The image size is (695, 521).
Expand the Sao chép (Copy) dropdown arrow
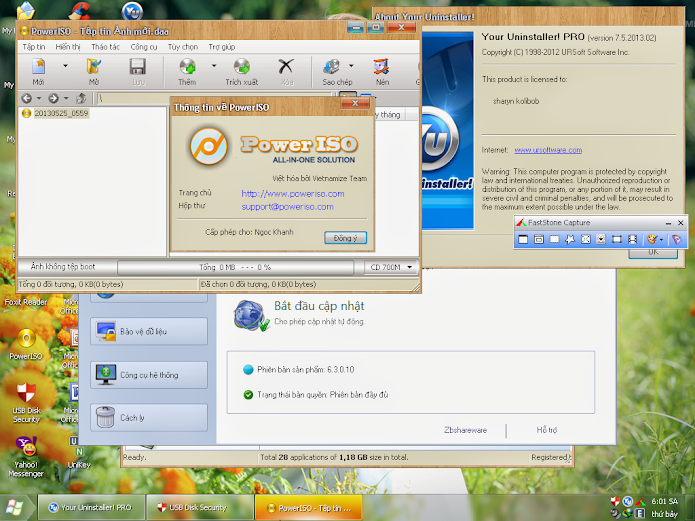pyautogui.click(x=351, y=66)
